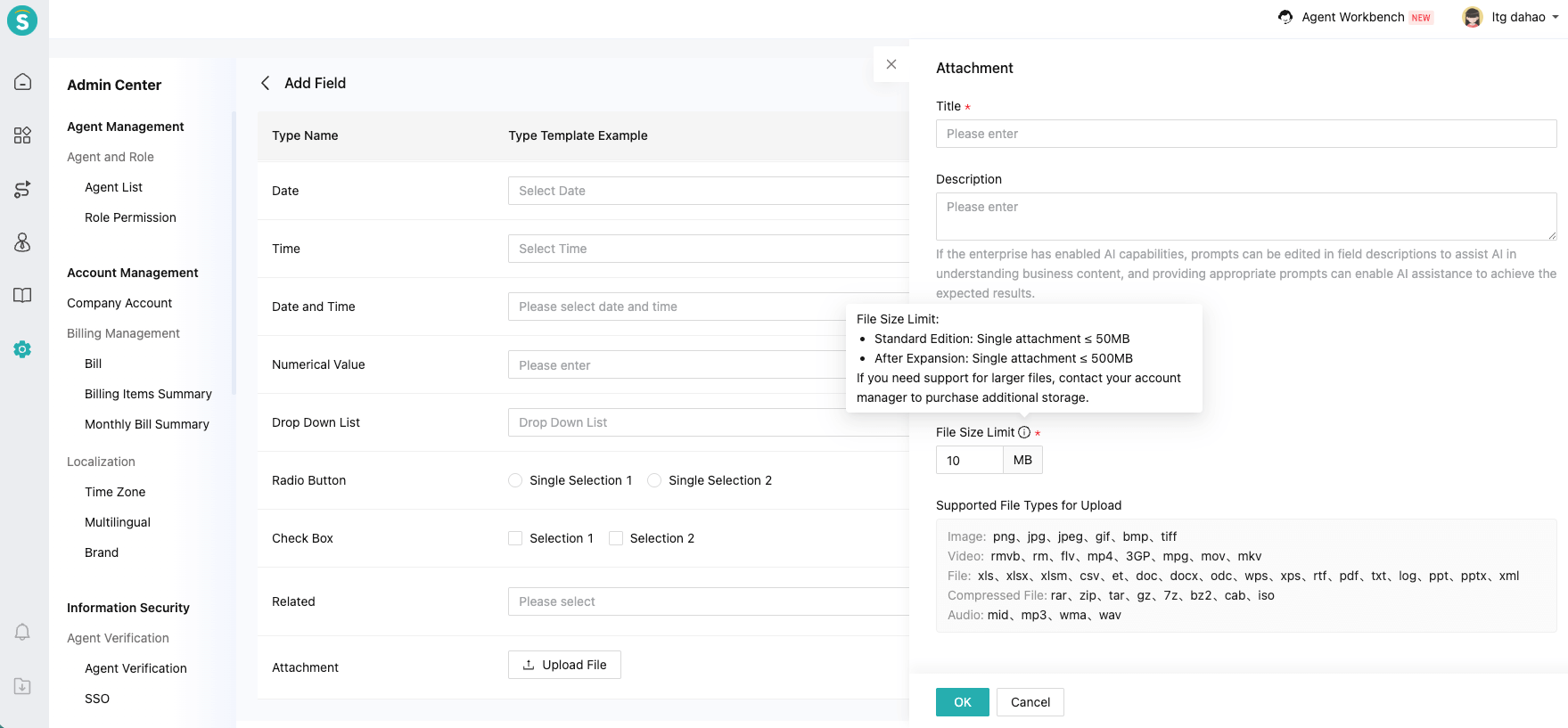Open the apps grid icon in sidebar
The height and width of the screenshot is (728, 1568).
(22, 135)
